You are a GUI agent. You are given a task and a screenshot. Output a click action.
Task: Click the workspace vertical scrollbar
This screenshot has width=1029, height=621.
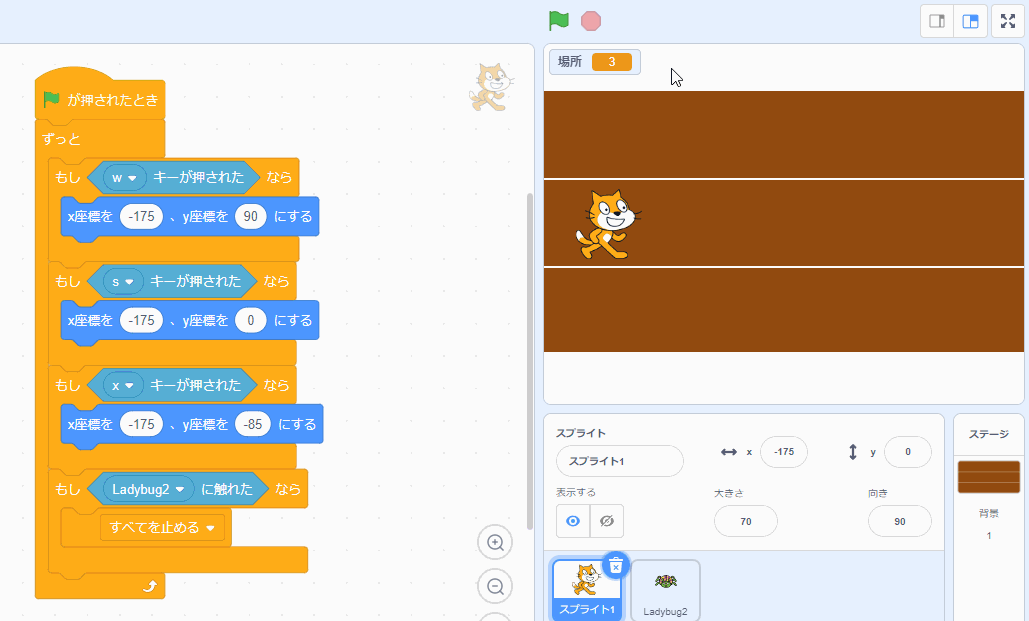click(530, 360)
